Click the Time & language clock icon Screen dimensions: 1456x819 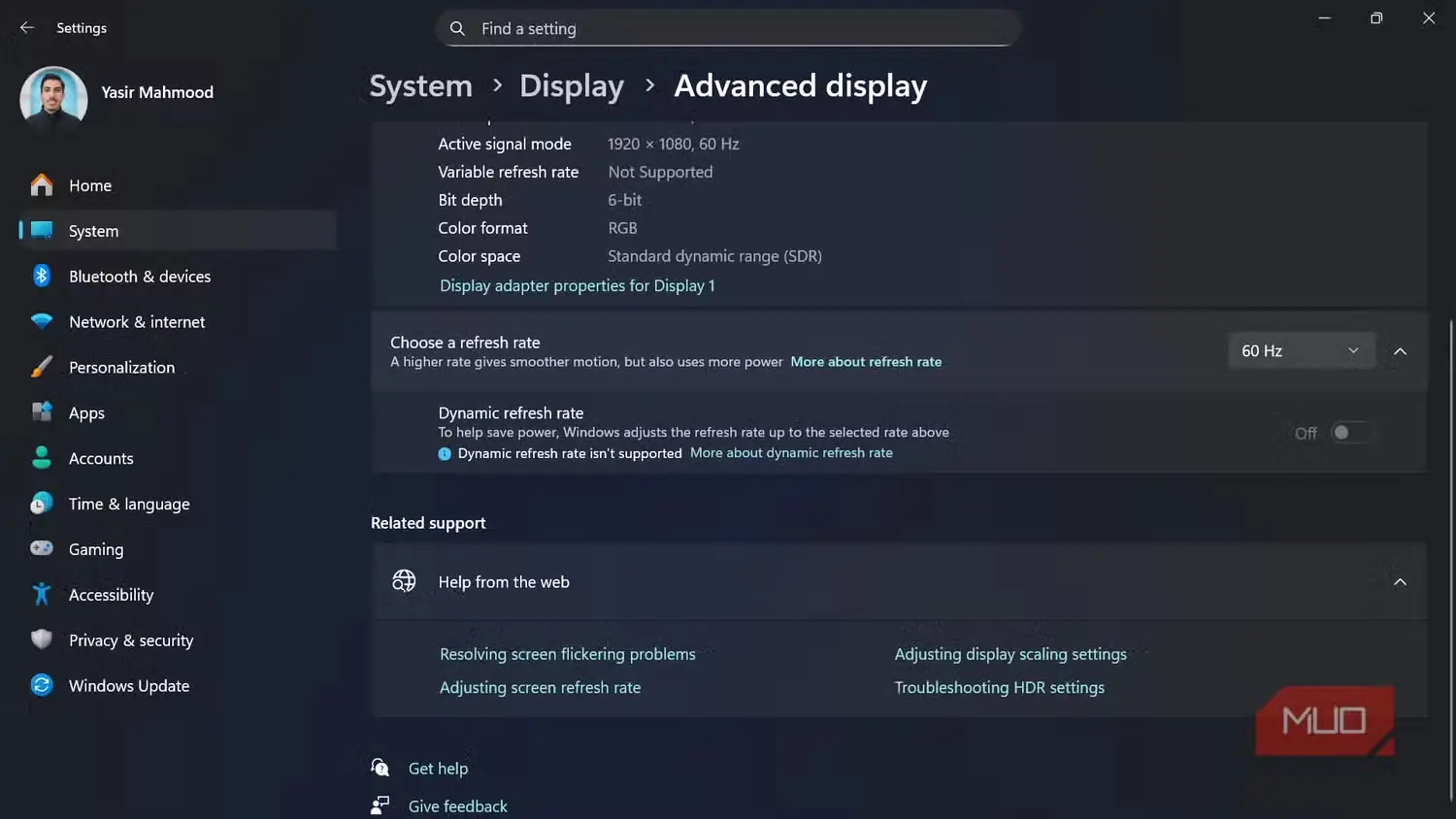42,504
